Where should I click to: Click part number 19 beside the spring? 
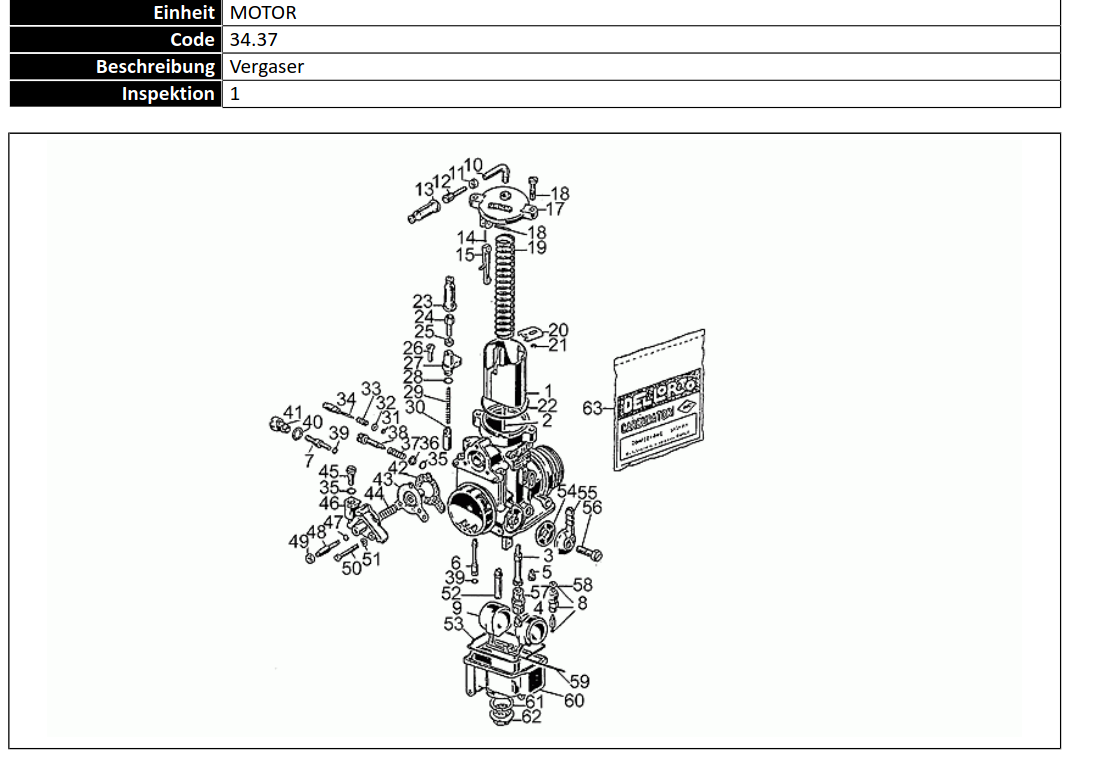click(x=537, y=248)
